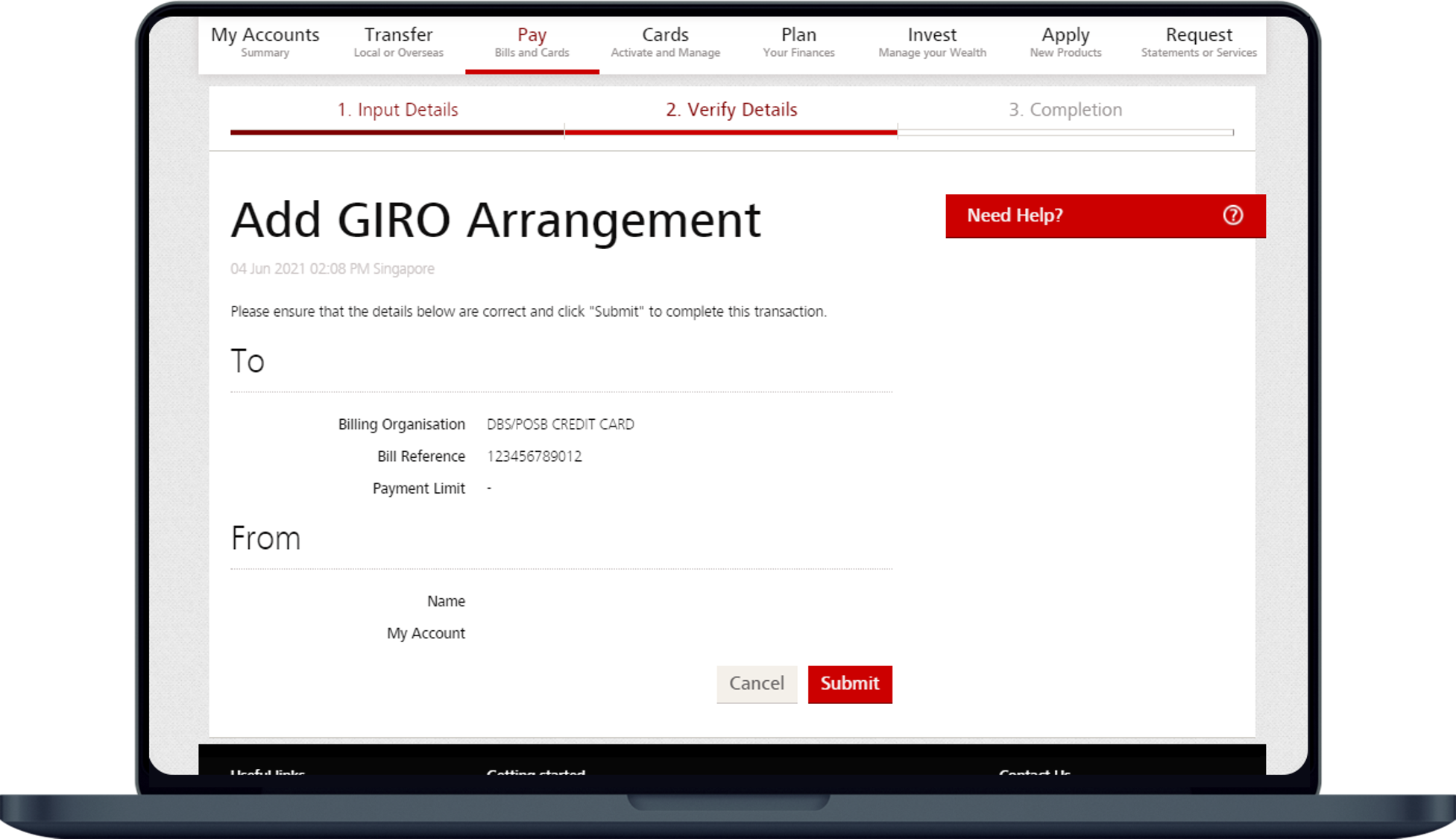Click the Cards Activate and Manage icon
The image size is (1456, 839).
(x=666, y=42)
